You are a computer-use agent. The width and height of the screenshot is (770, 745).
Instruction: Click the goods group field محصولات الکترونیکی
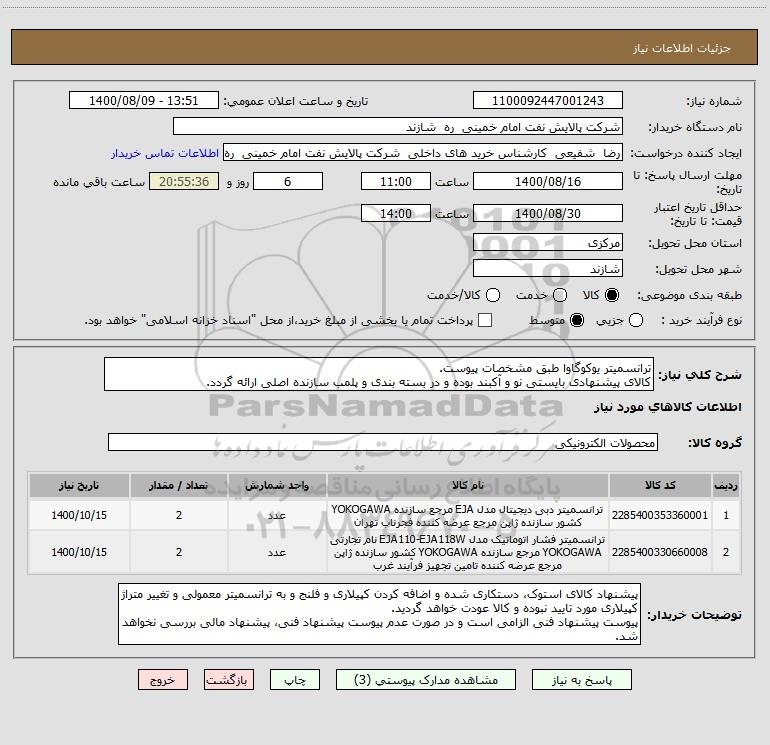click(x=383, y=442)
